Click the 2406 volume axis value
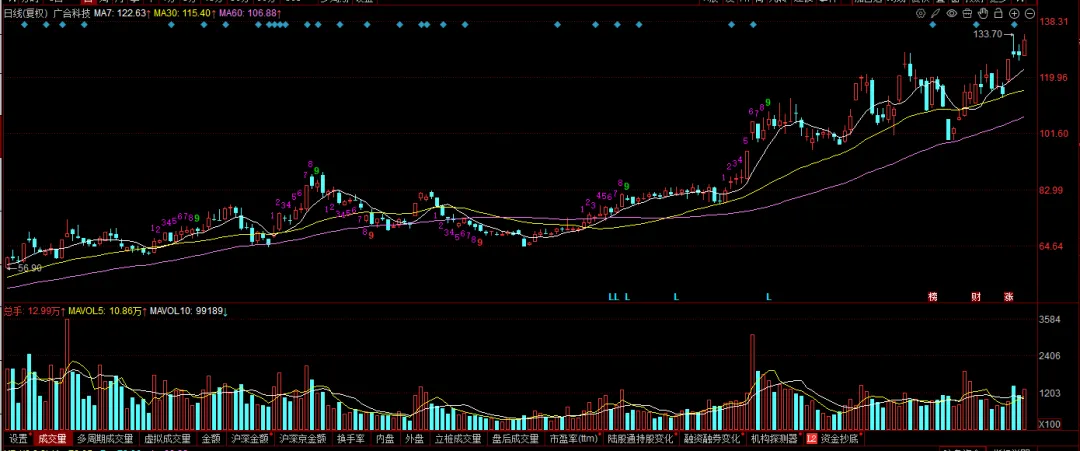 click(x=1050, y=357)
